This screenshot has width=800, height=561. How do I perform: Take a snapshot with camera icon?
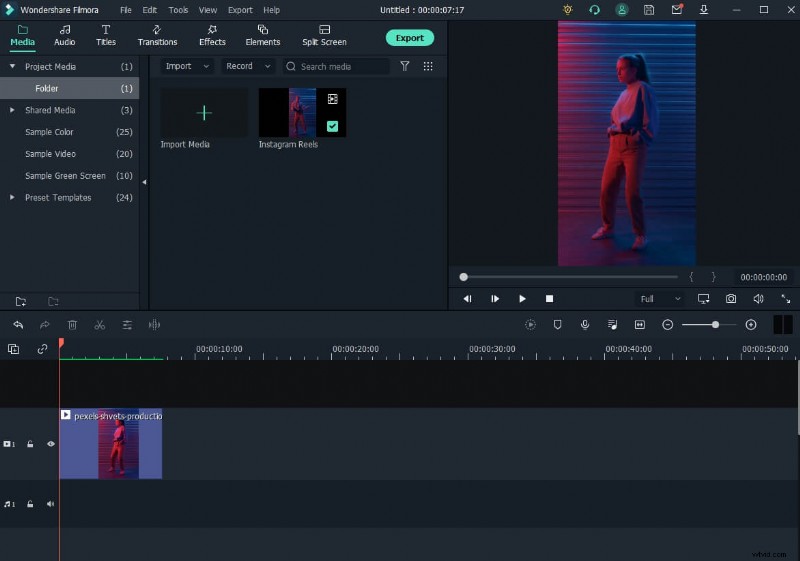click(731, 299)
